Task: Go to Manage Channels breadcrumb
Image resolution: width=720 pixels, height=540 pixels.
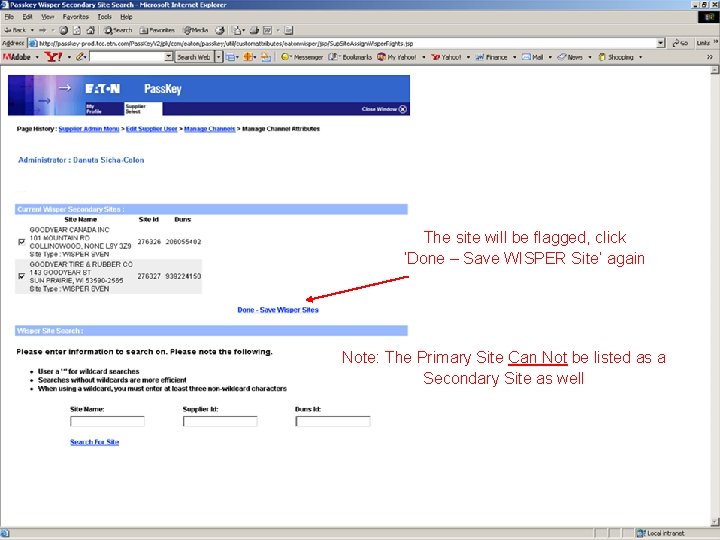Action: click(x=209, y=129)
